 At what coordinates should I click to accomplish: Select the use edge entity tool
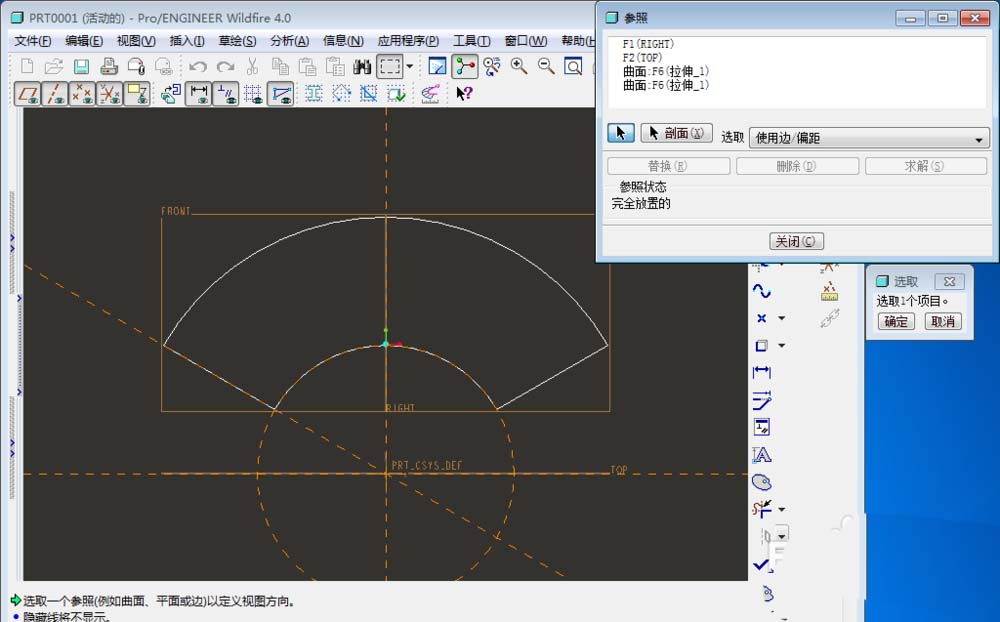click(x=761, y=346)
